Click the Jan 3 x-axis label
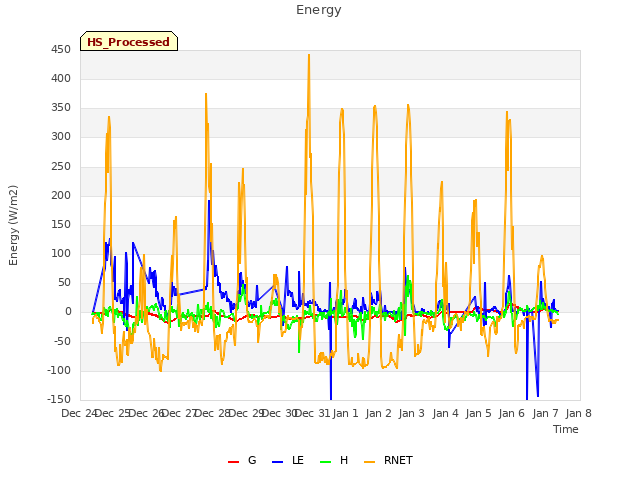 click(411, 413)
